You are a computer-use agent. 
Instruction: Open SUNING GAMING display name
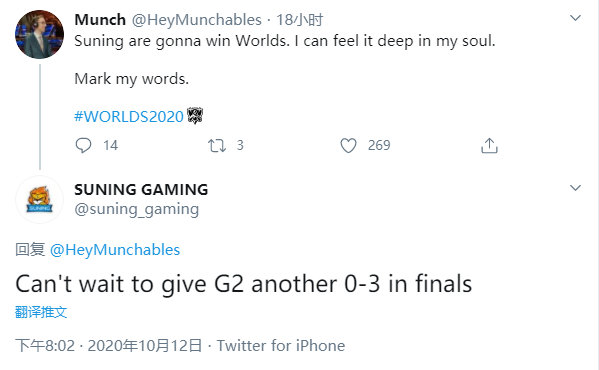tap(141, 189)
